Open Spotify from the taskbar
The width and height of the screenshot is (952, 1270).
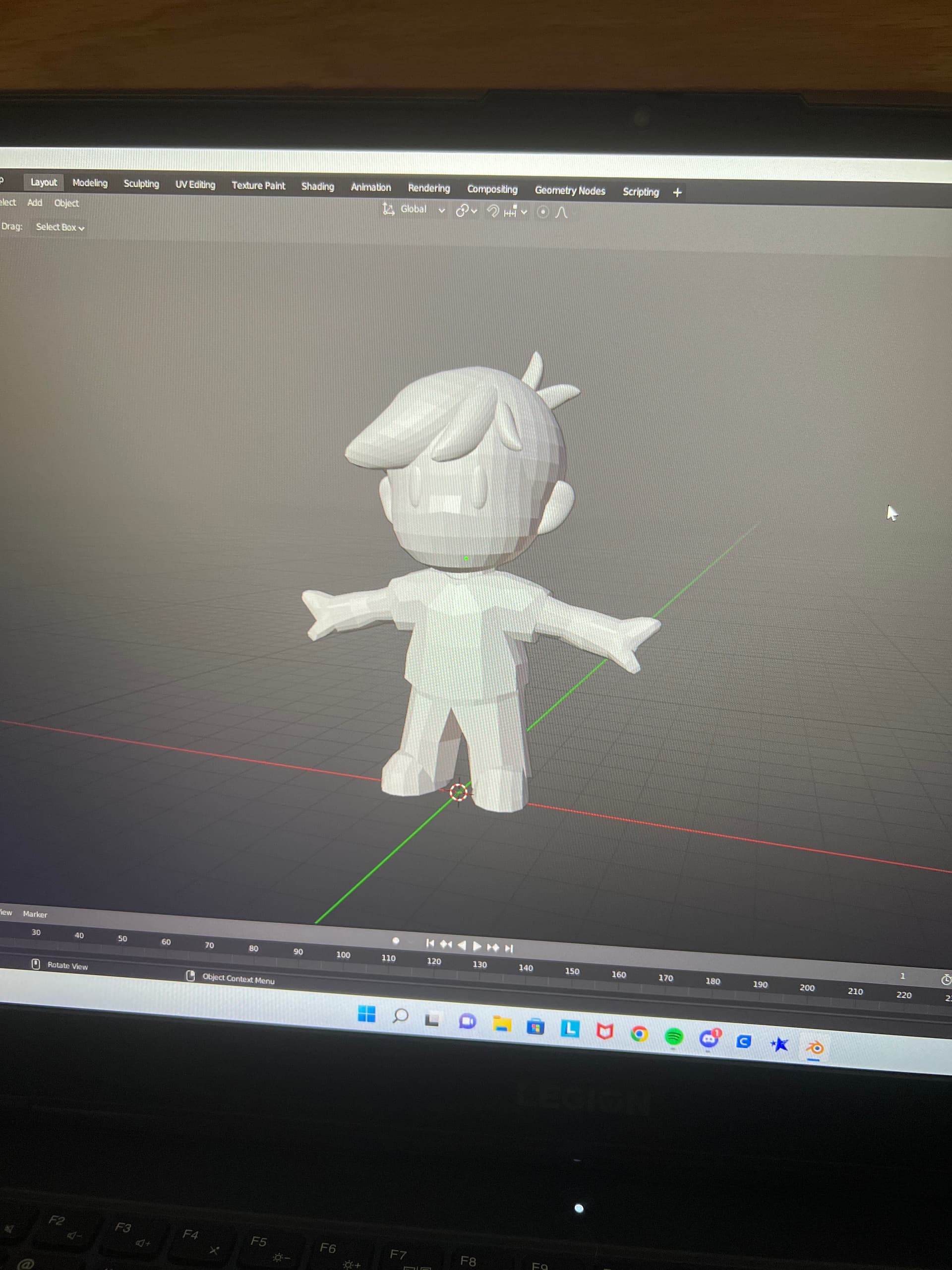point(674,1037)
